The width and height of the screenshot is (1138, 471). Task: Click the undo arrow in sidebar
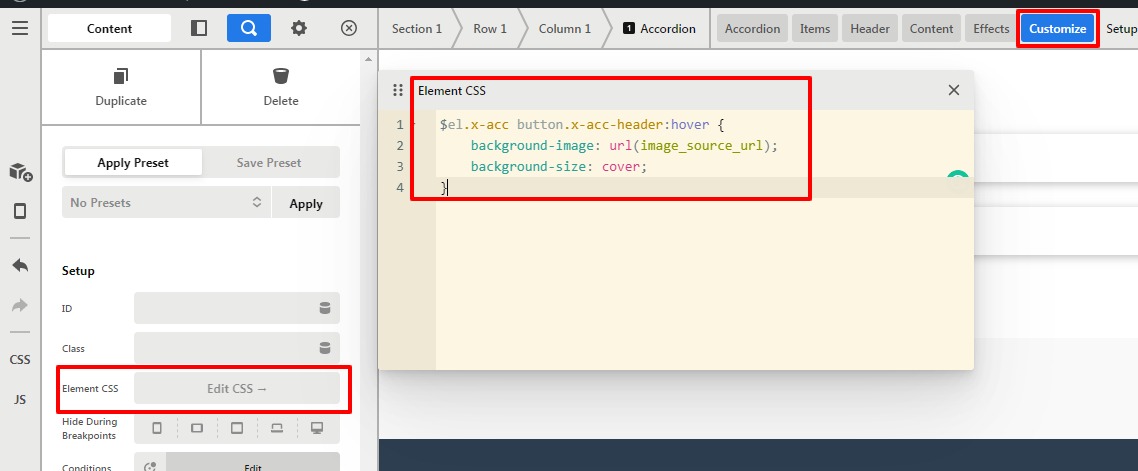click(20, 266)
